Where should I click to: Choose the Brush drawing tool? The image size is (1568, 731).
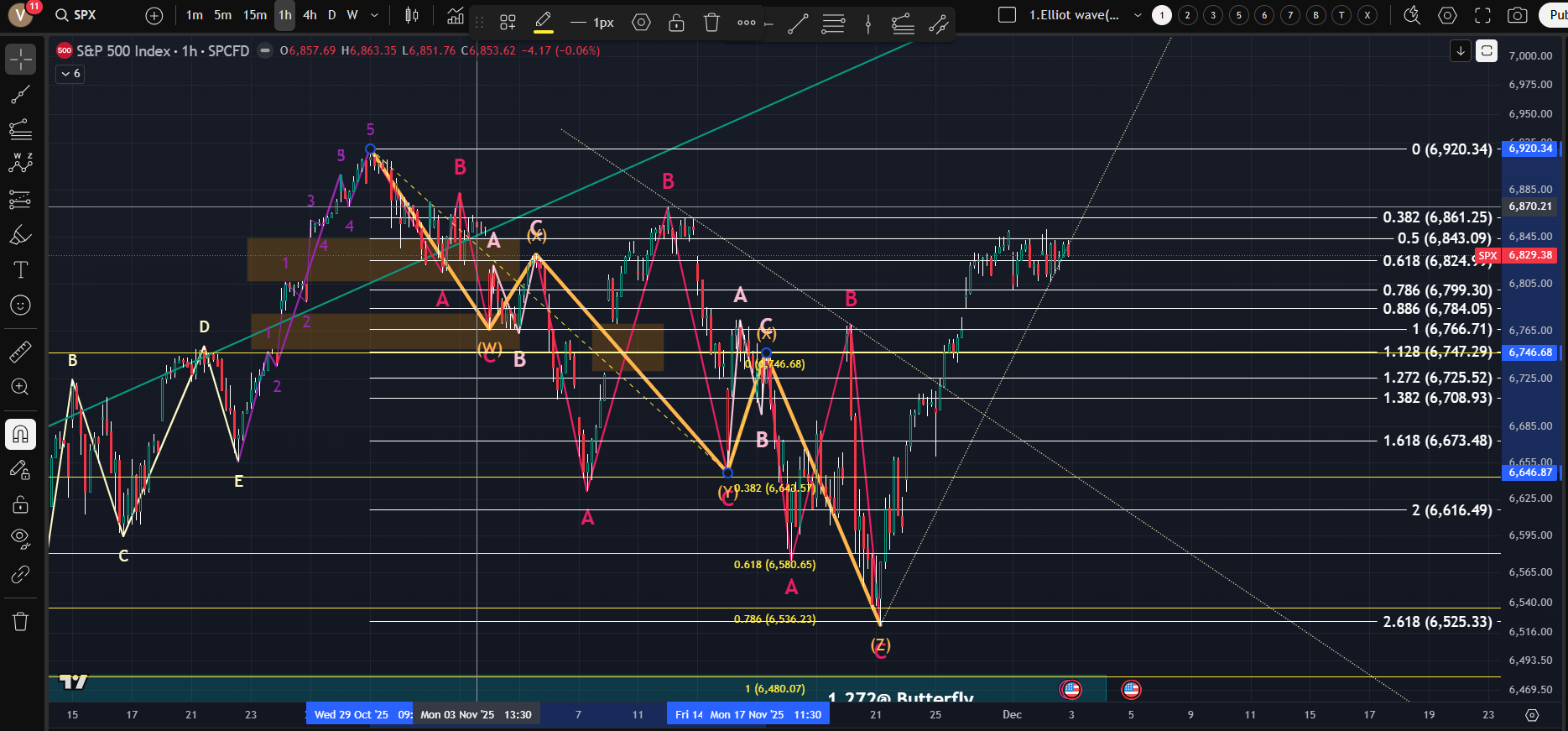[x=20, y=235]
